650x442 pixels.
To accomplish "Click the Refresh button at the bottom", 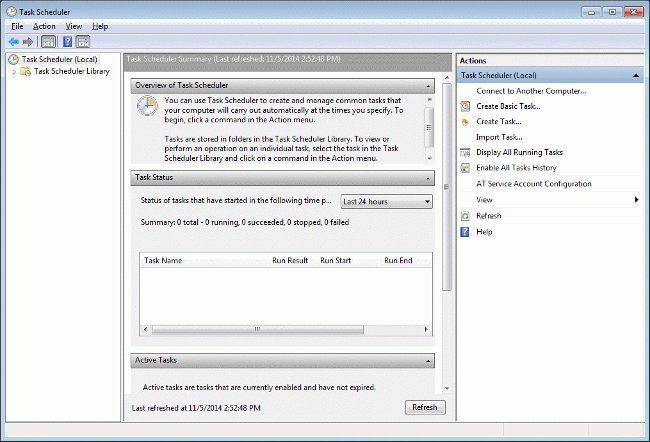I will tap(425, 407).
